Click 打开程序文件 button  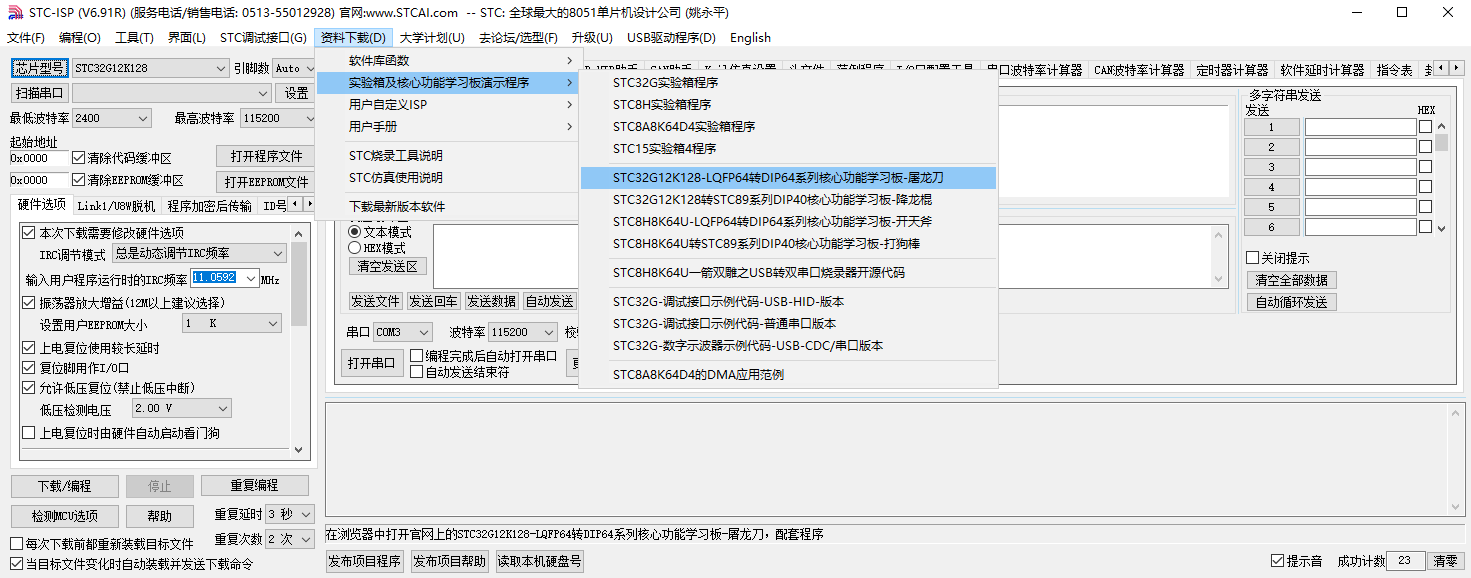pos(265,157)
